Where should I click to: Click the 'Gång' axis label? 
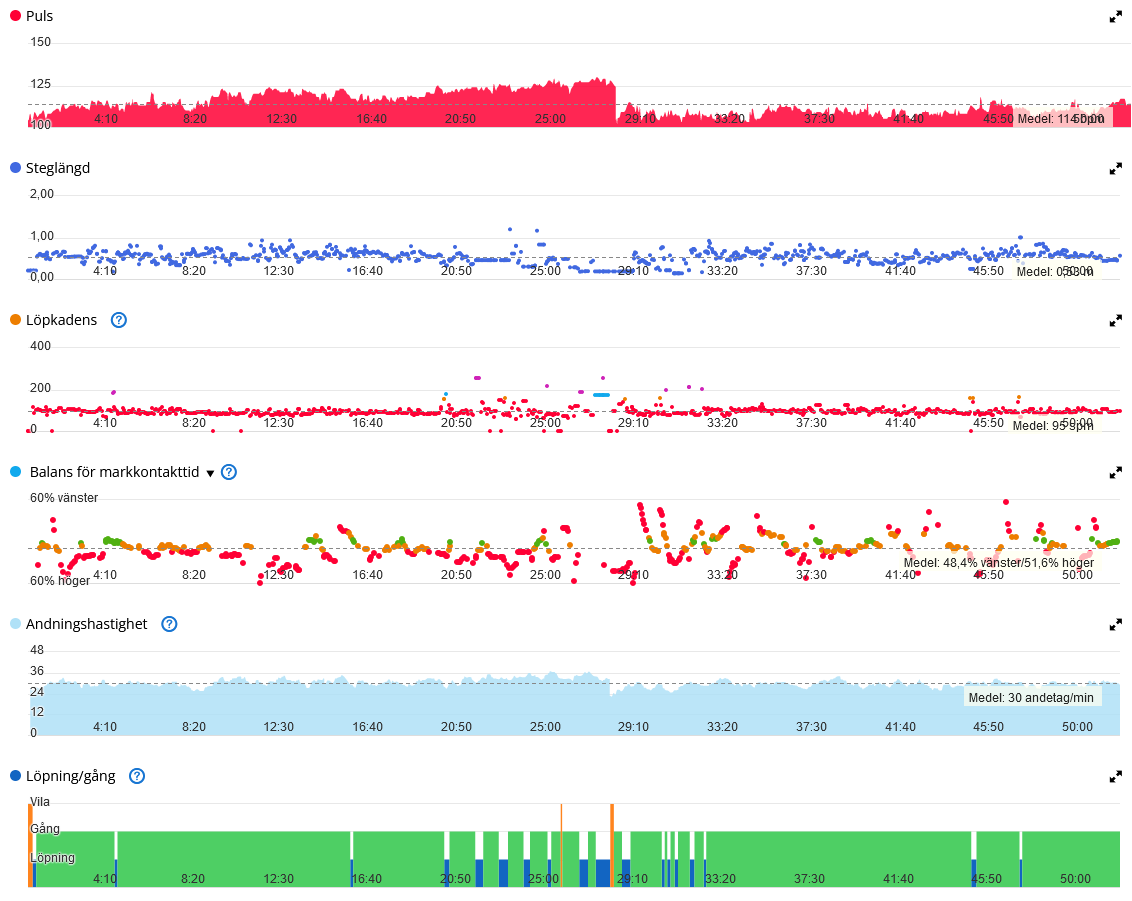tap(45, 829)
